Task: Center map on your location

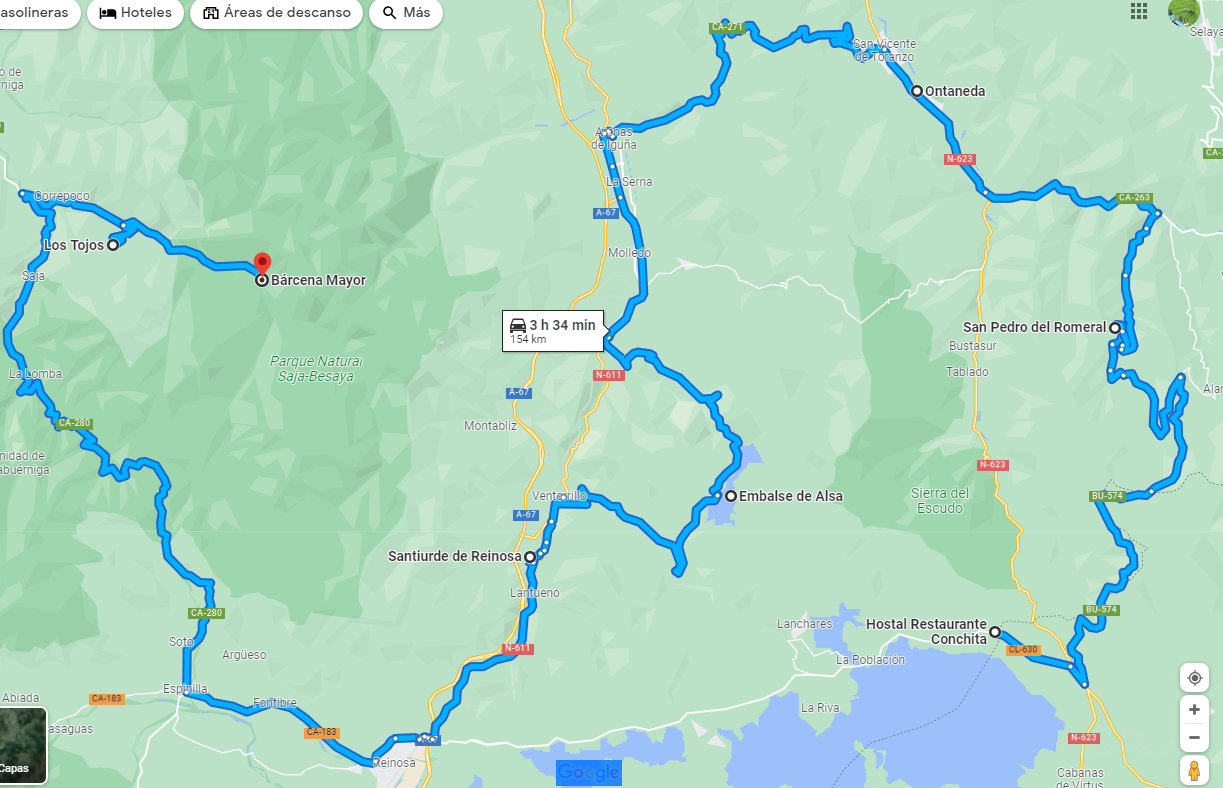Action: tap(1194, 678)
